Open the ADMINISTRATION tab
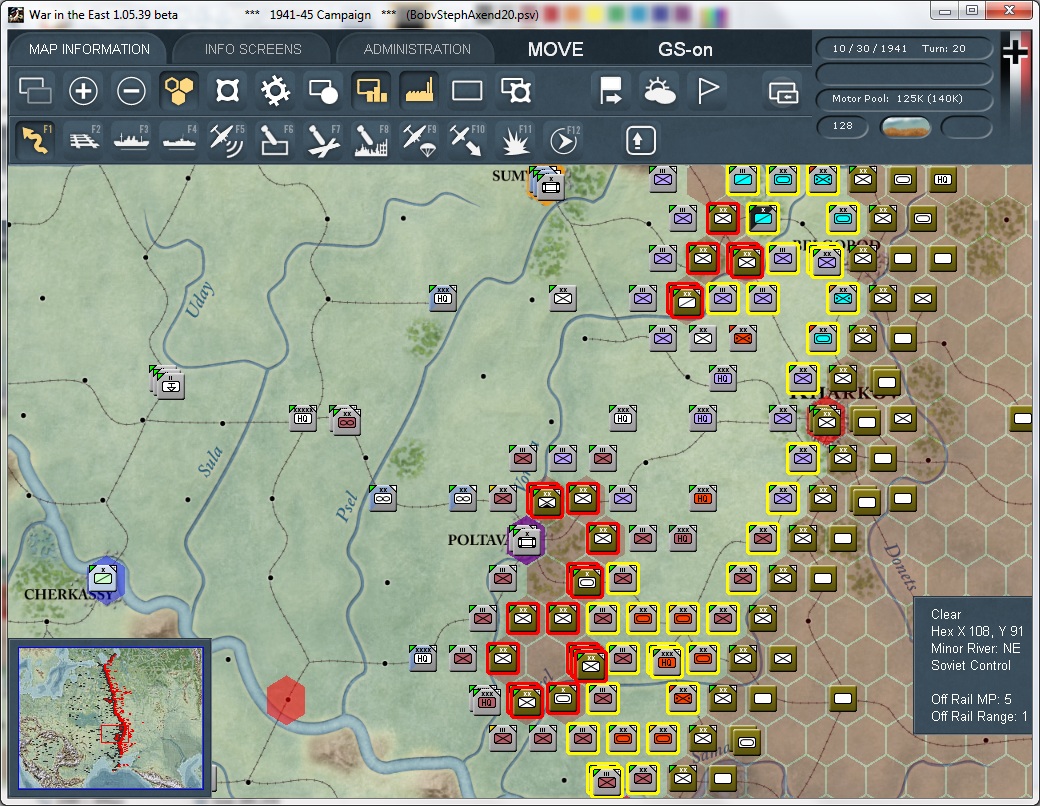Image resolution: width=1040 pixels, height=806 pixels. pyautogui.click(x=417, y=49)
